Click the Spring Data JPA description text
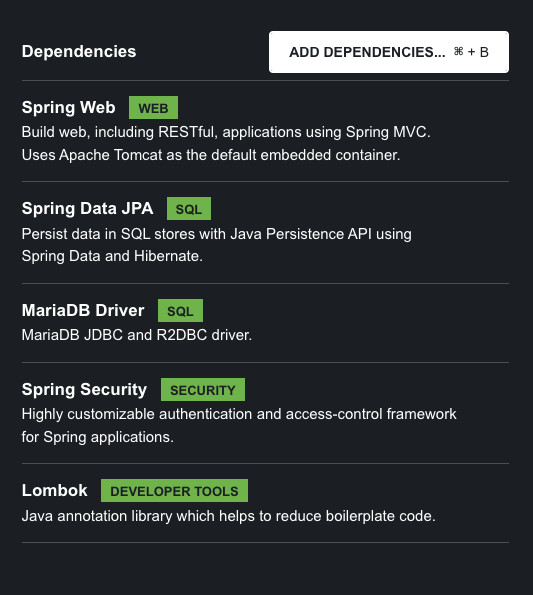The height and width of the screenshot is (595, 533). (217, 245)
